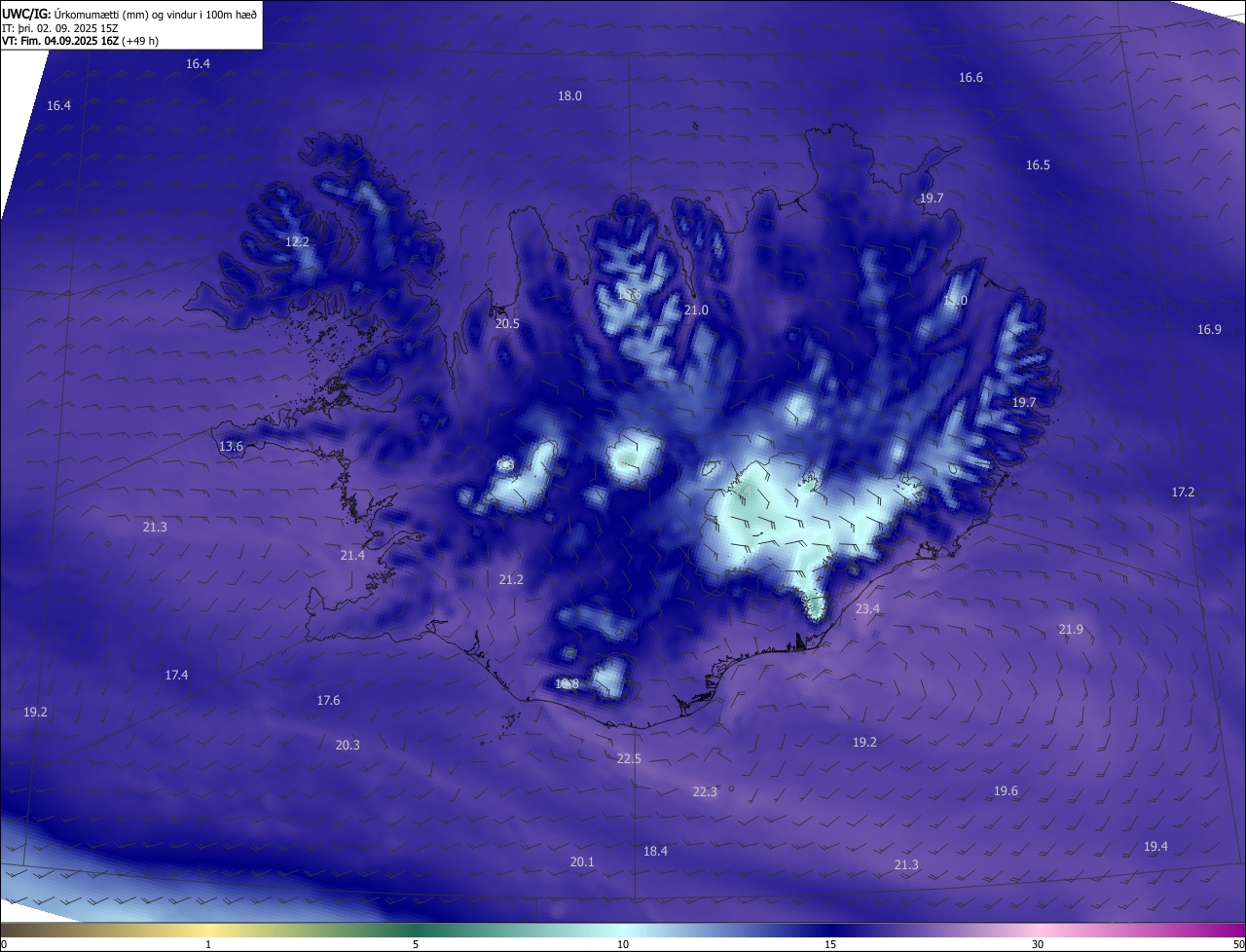
Task: Click the 10.8 value near the south coast
Action: point(567,683)
